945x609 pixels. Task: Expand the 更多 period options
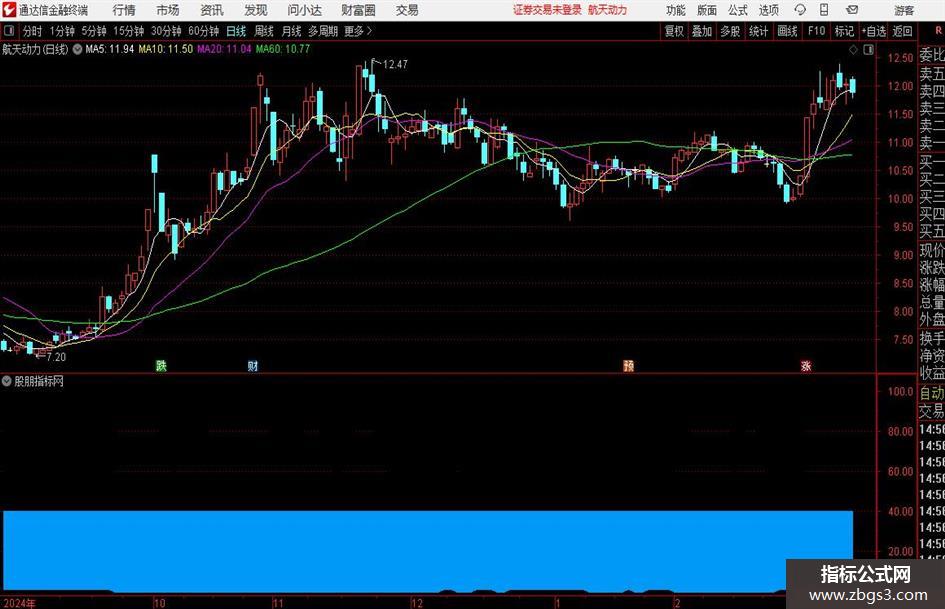(358, 31)
